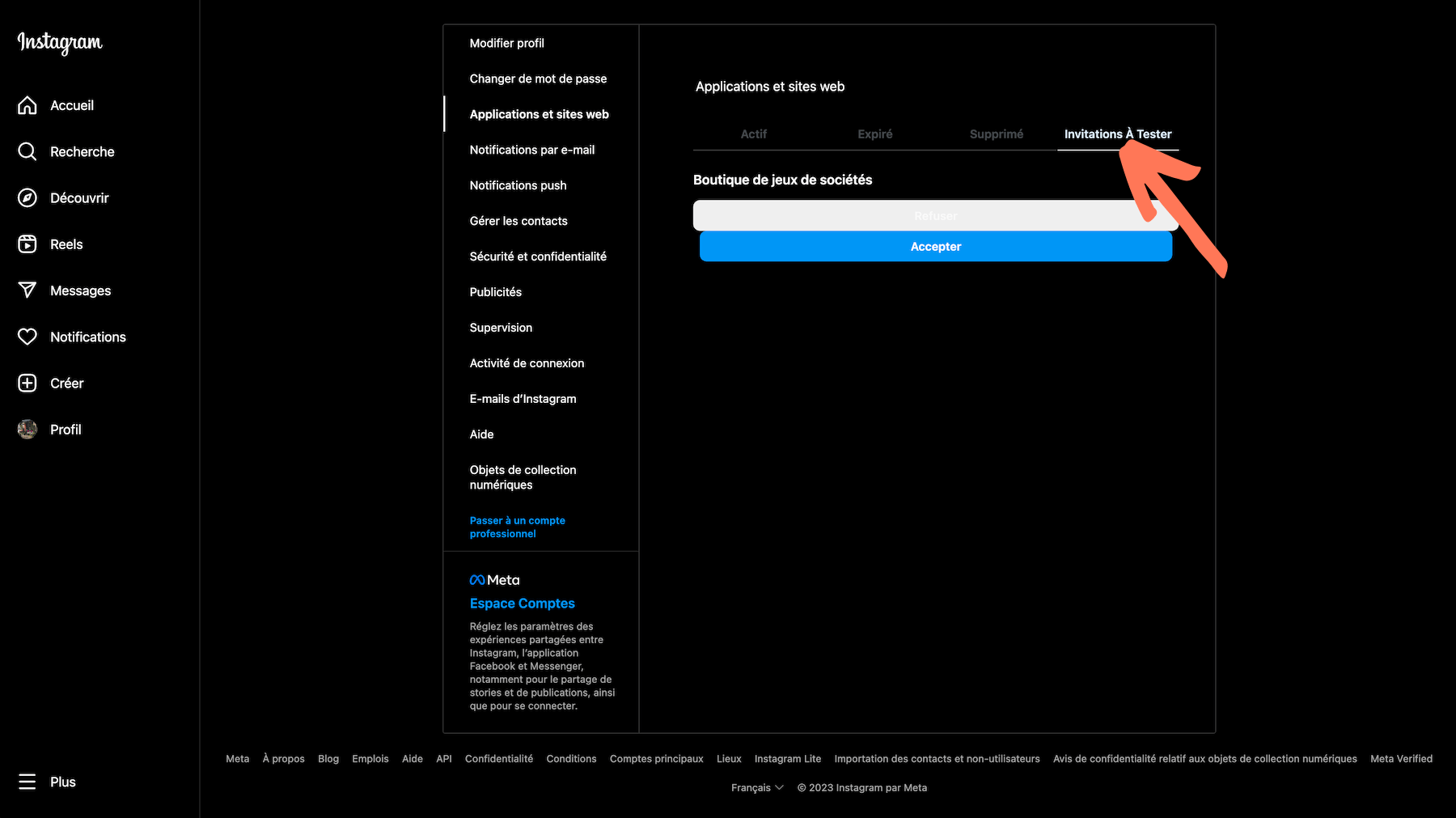The width and height of the screenshot is (1456, 818).
Task: Click the Accueil label in sidebar
Action: click(72, 105)
